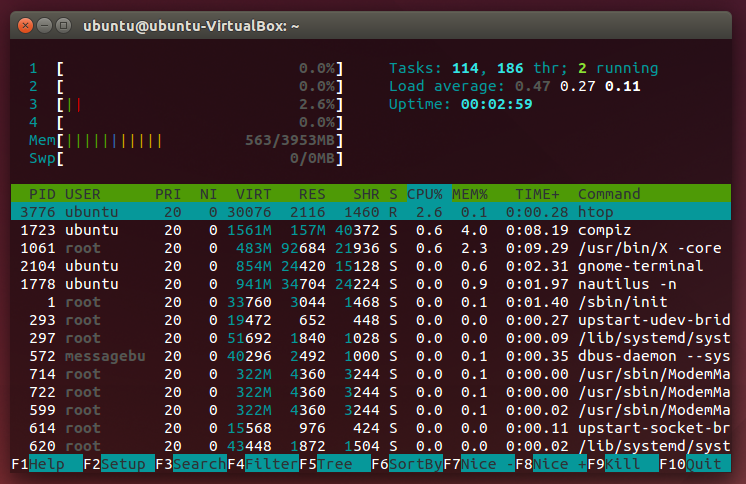Image resolution: width=746 pixels, height=484 pixels.
Task: Click the PRI column header
Action: click(168, 194)
